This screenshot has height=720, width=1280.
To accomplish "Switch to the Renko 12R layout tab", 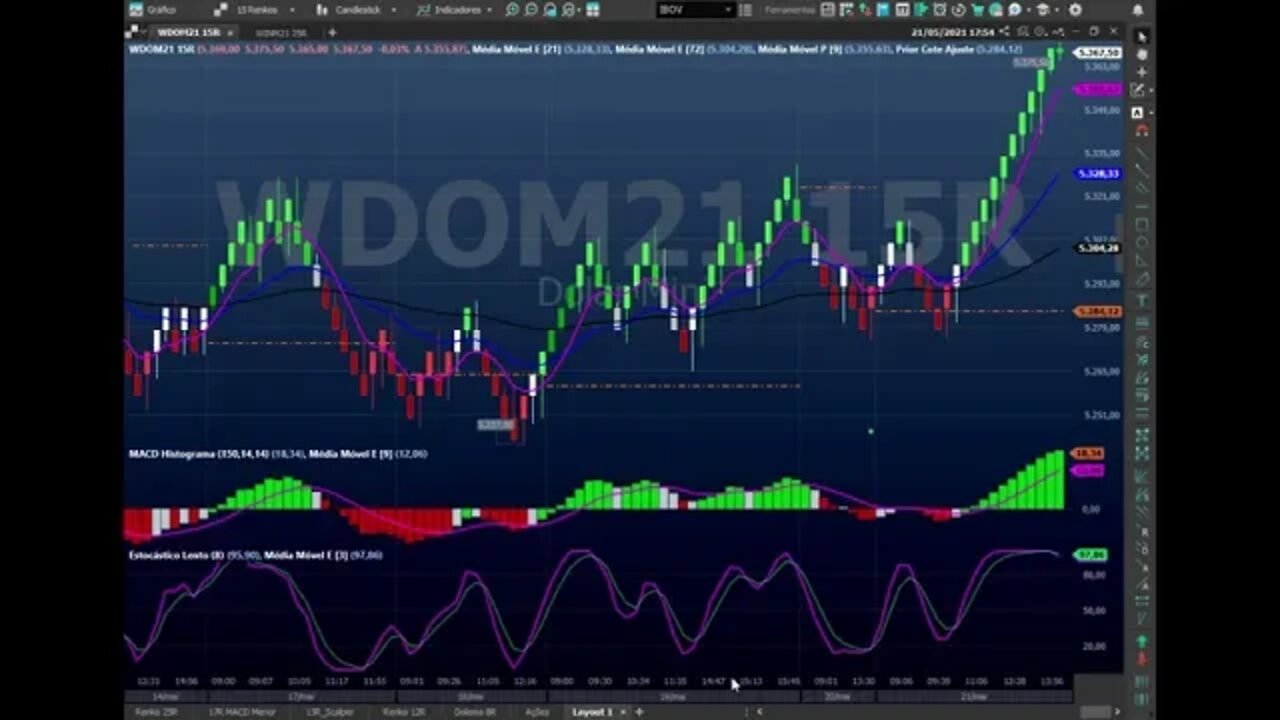I will 406,712.
